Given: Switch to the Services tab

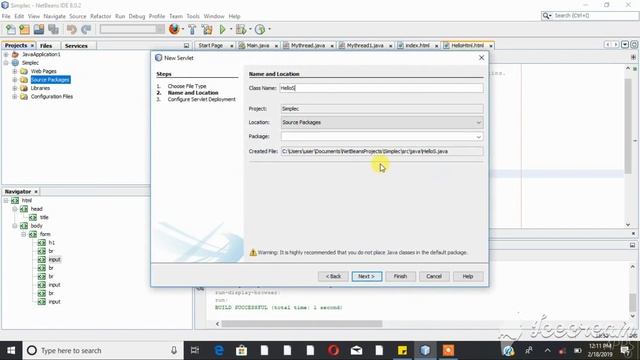Looking at the screenshot, I should pos(76,46).
